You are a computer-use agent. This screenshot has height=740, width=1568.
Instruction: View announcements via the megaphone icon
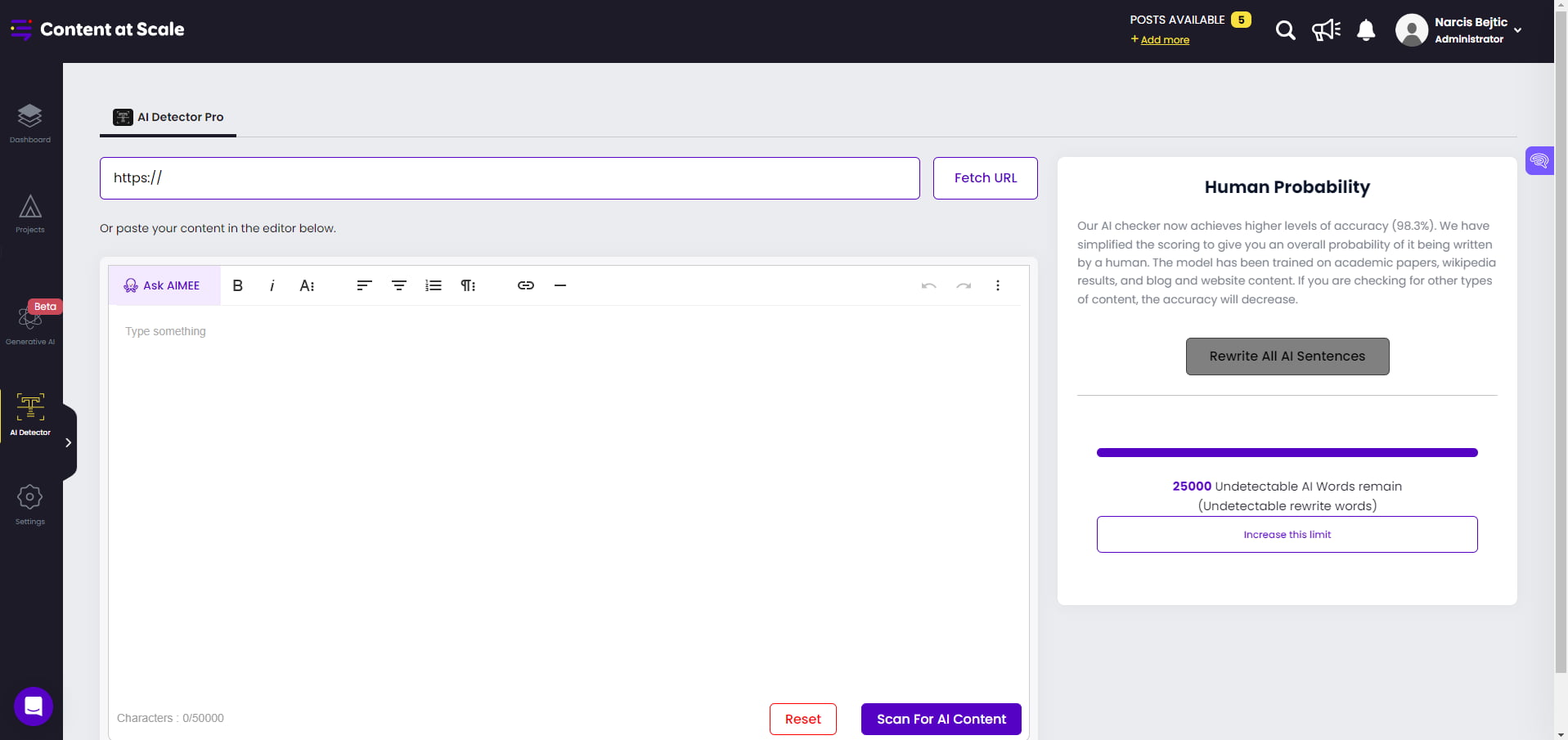[1325, 29]
